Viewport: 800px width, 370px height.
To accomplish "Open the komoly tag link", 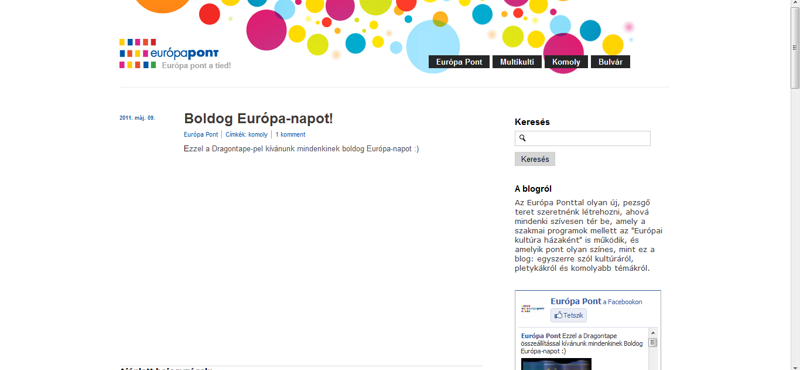I will tap(258, 135).
